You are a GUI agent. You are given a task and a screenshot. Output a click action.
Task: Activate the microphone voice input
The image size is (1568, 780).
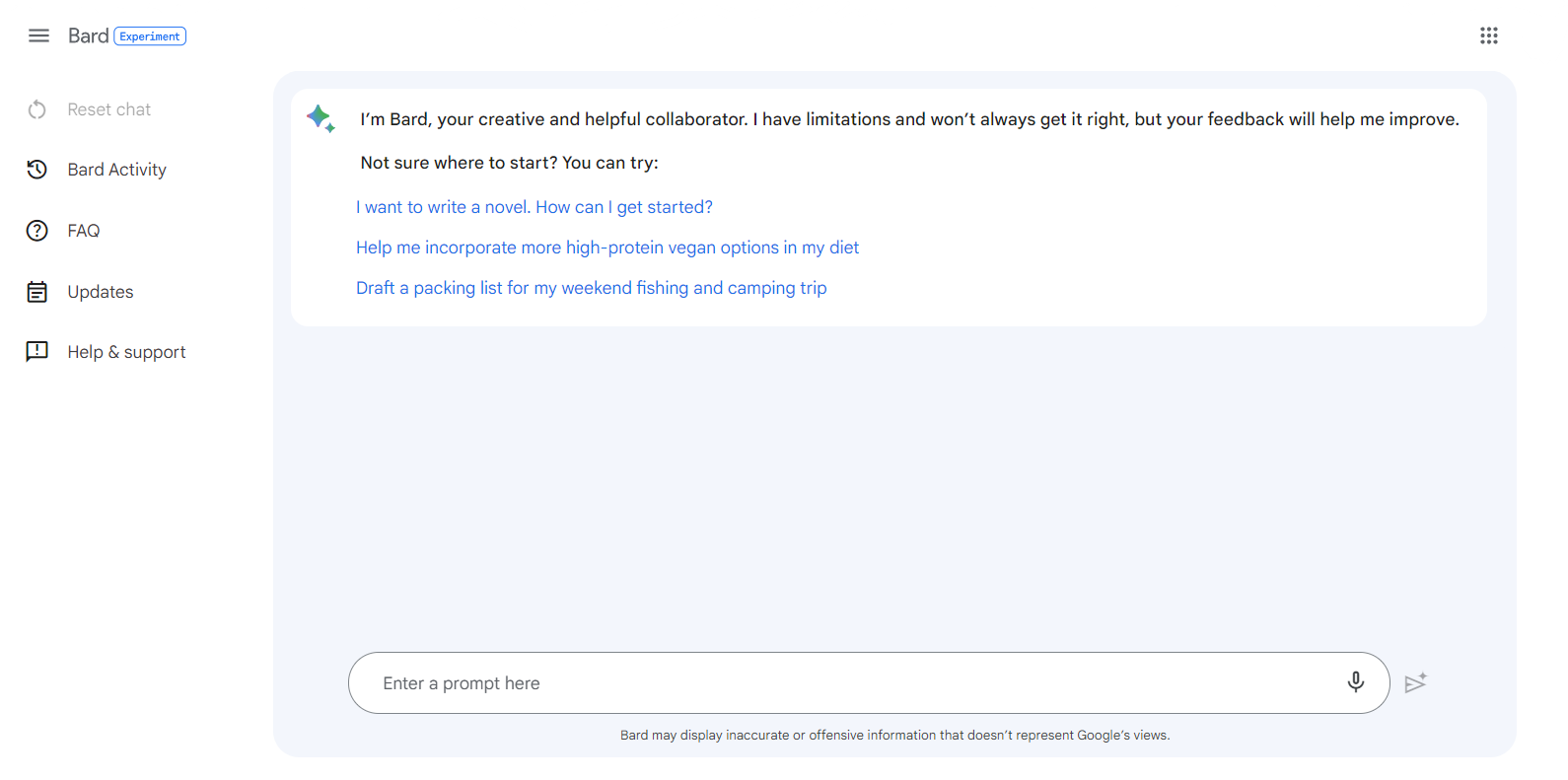point(1355,682)
